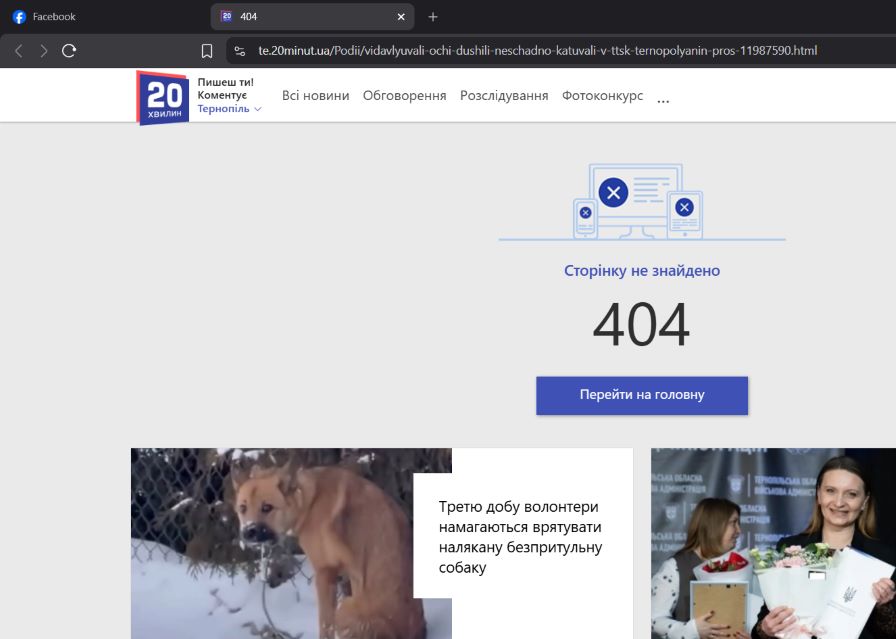Click the address bar URL field
The image size is (896, 639).
[x=540, y=51]
